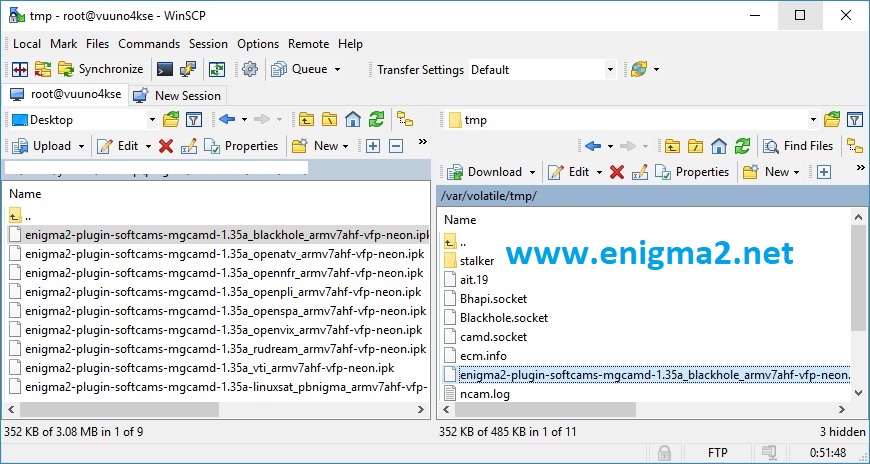Go to remote parent directory icon
The image size is (870, 464).
pyautogui.click(x=672, y=146)
